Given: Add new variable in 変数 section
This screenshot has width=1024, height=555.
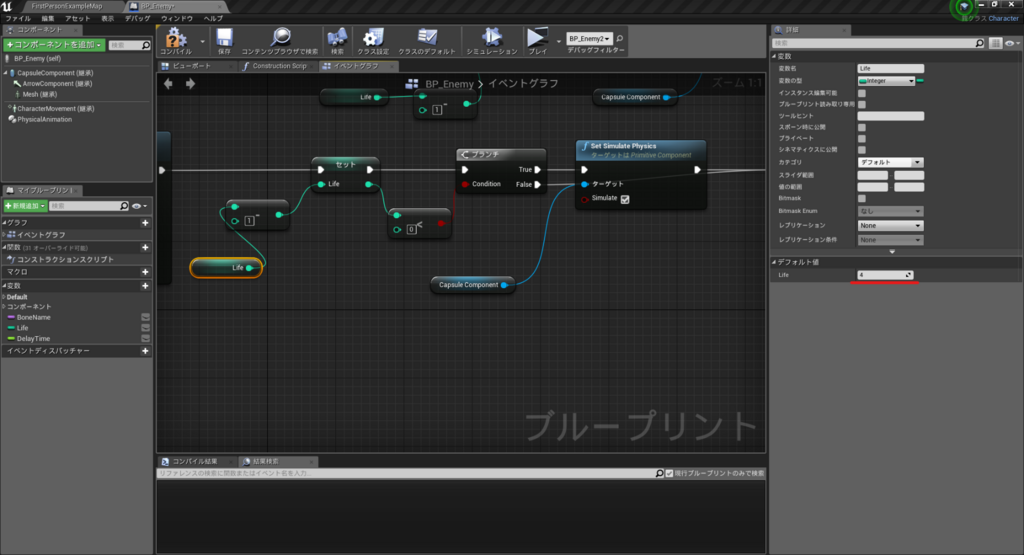Looking at the screenshot, I should tap(145, 285).
